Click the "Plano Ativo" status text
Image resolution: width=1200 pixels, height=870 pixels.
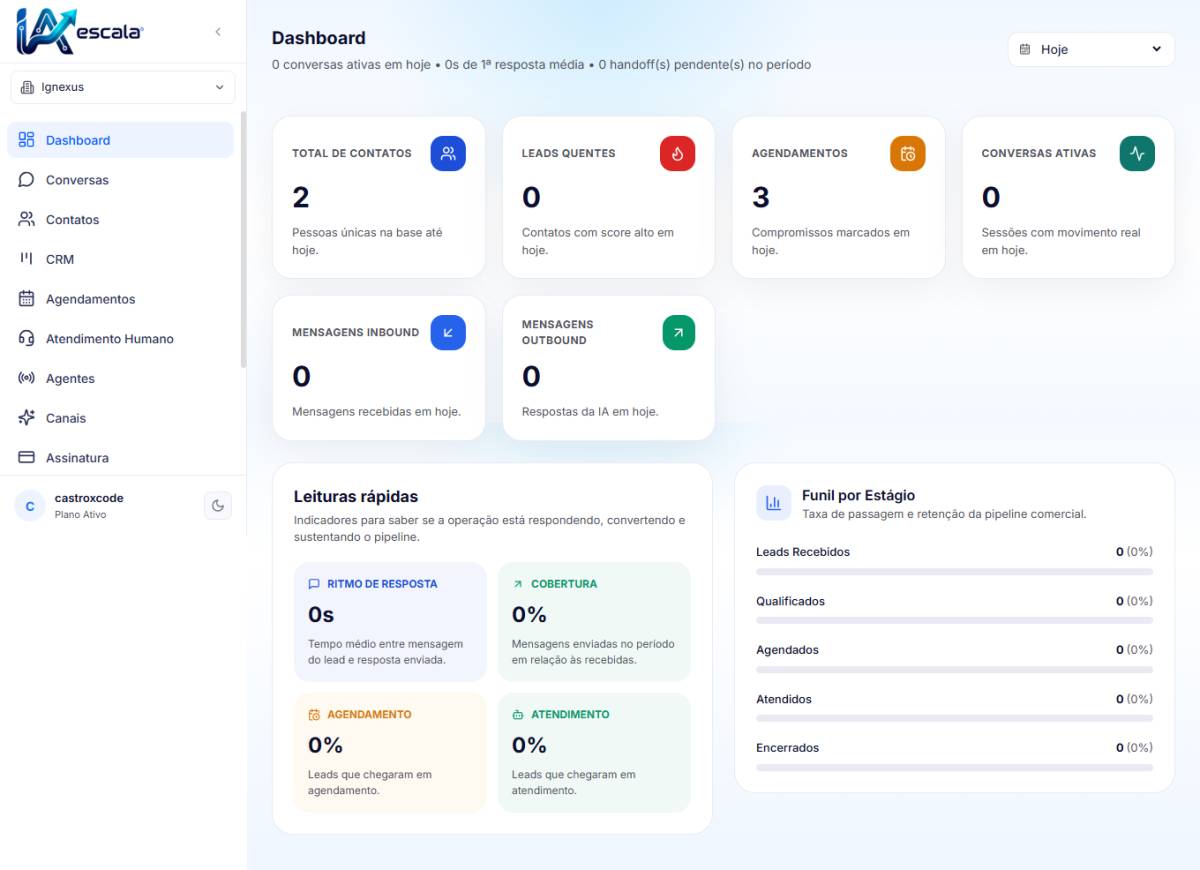(x=80, y=515)
